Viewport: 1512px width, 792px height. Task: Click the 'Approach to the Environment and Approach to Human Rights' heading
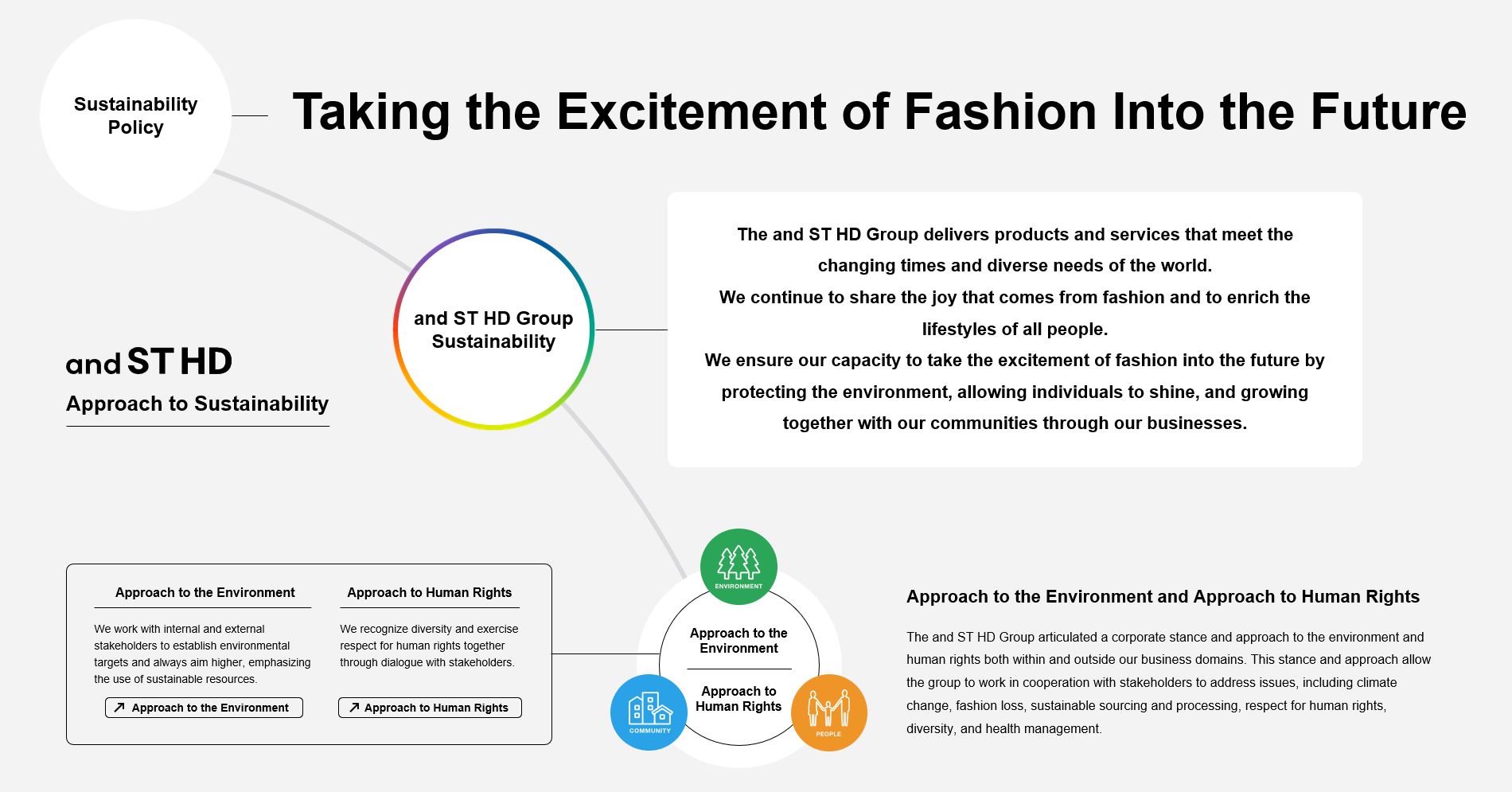click(1163, 597)
